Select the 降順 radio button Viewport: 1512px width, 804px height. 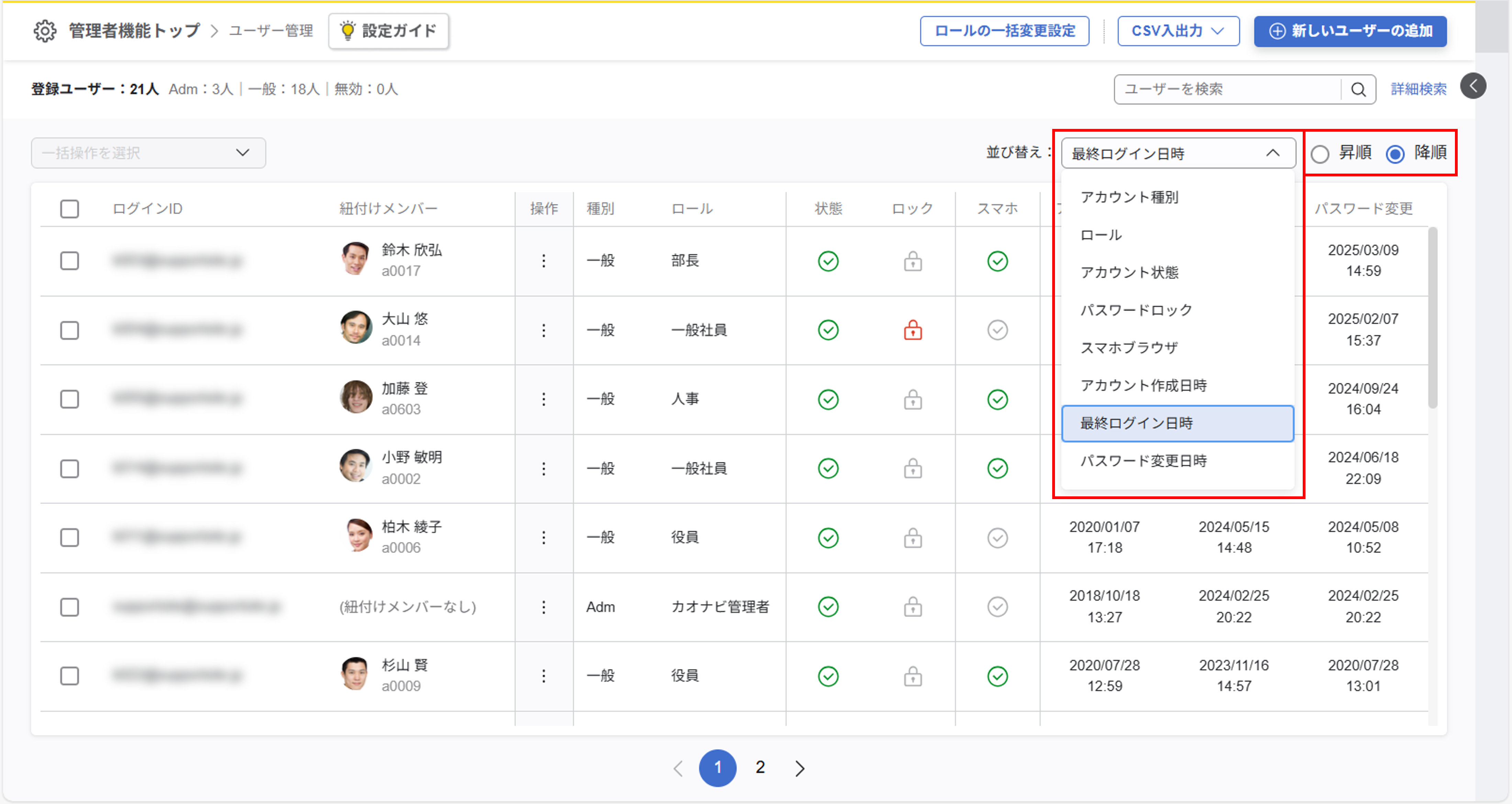1395,154
